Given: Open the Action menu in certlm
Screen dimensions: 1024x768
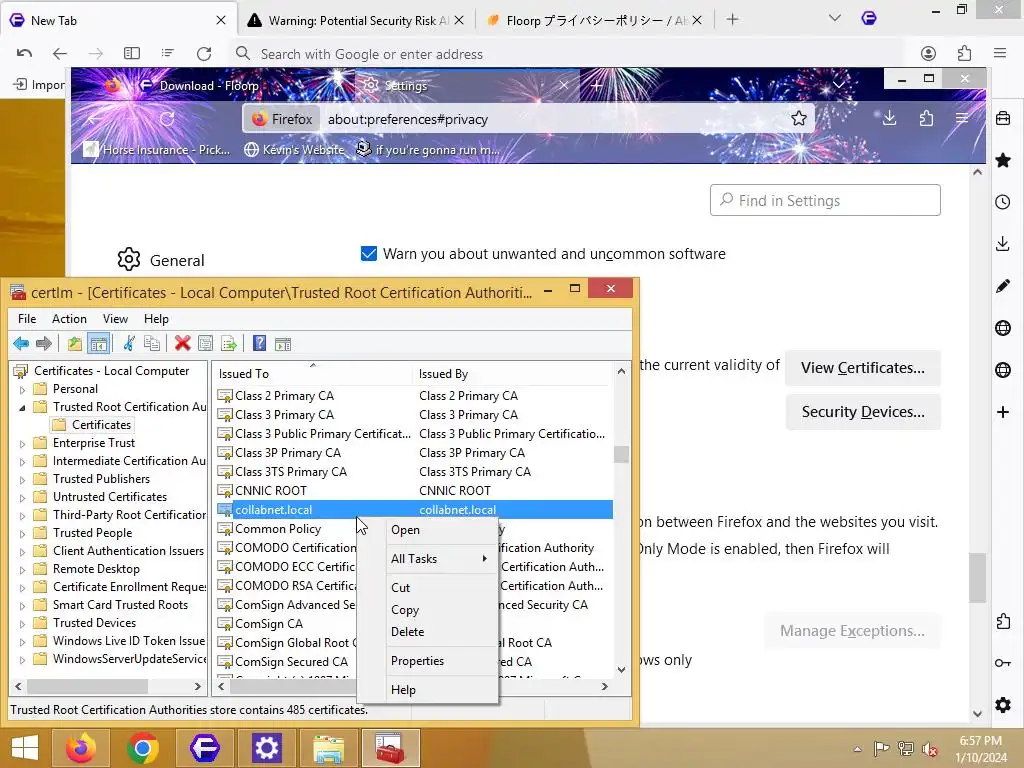Looking at the screenshot, I should (69, 319).
